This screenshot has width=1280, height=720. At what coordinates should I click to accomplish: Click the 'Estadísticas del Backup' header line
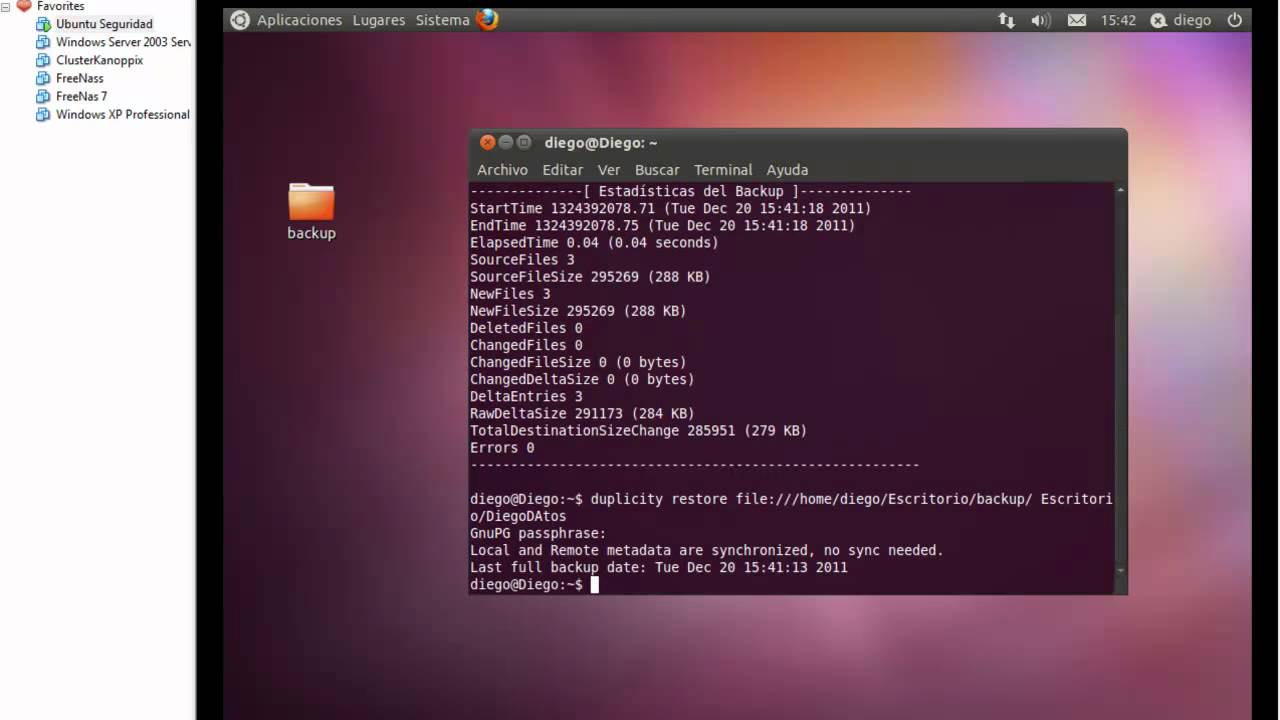(690, 191)
